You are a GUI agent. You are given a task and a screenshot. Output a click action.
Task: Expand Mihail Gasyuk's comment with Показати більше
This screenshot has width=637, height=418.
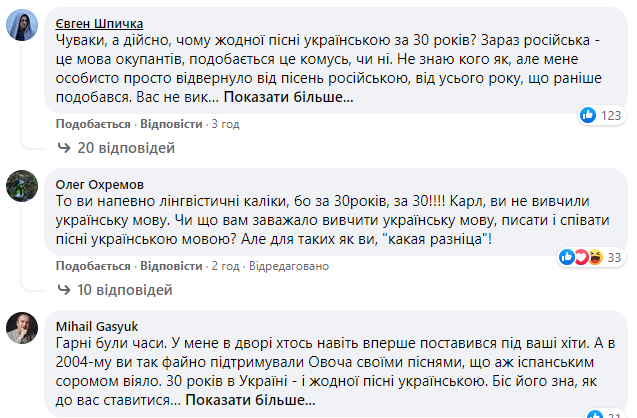(x=250, y=400)
